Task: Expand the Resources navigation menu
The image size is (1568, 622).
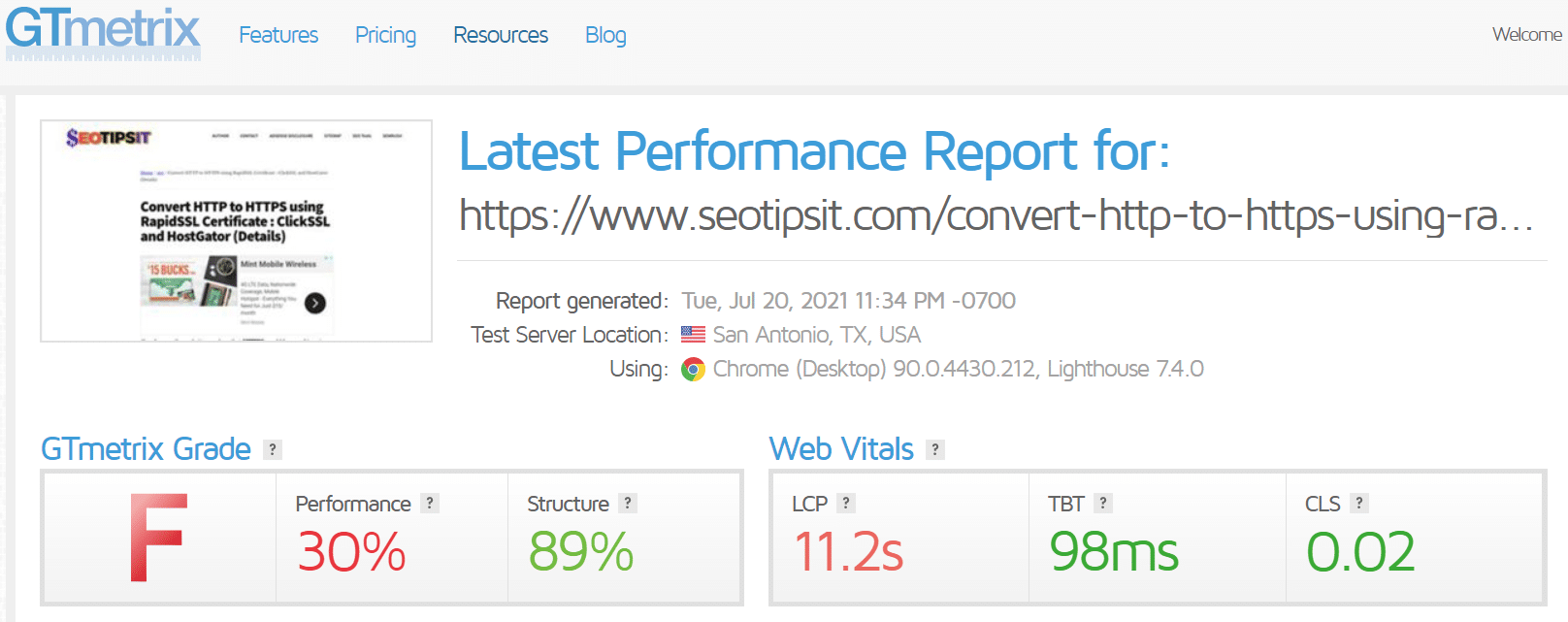Action: 500,35
